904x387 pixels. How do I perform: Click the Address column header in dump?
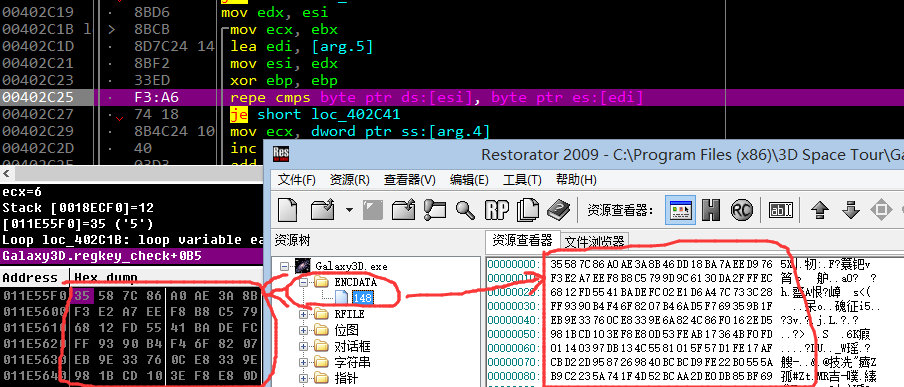[30, 277]
